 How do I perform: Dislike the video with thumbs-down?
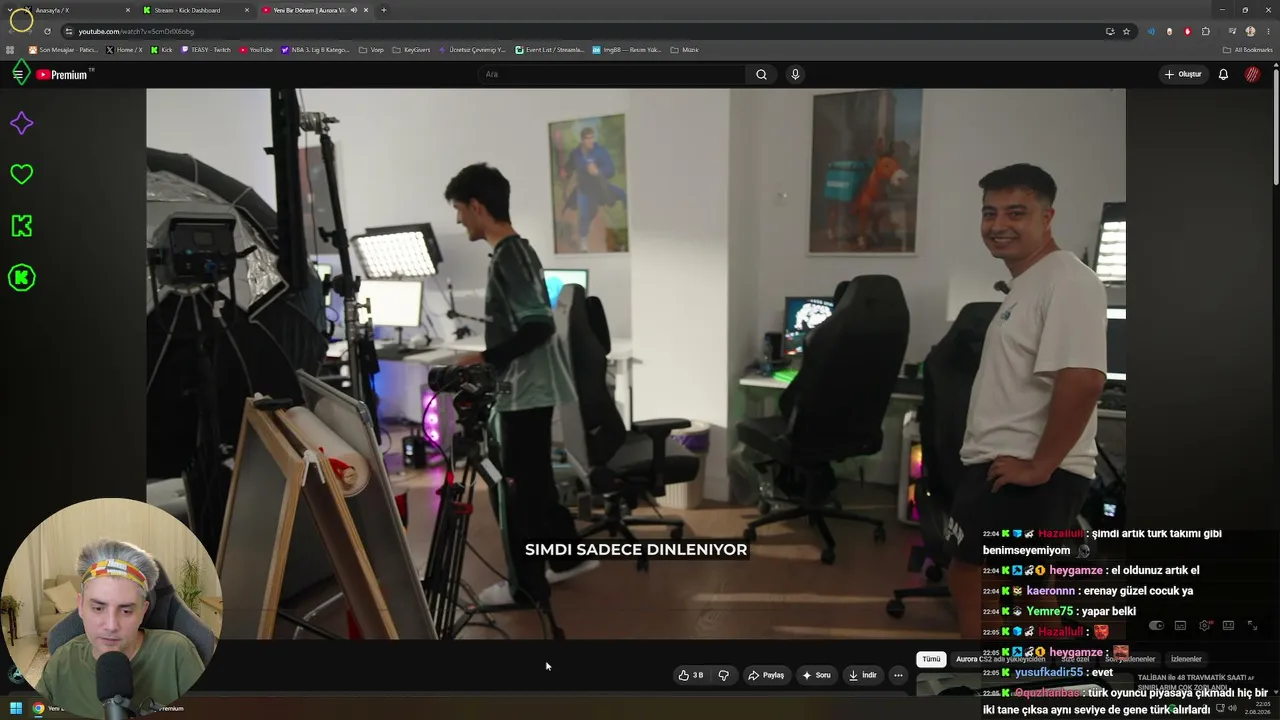(x=723, y=675)
